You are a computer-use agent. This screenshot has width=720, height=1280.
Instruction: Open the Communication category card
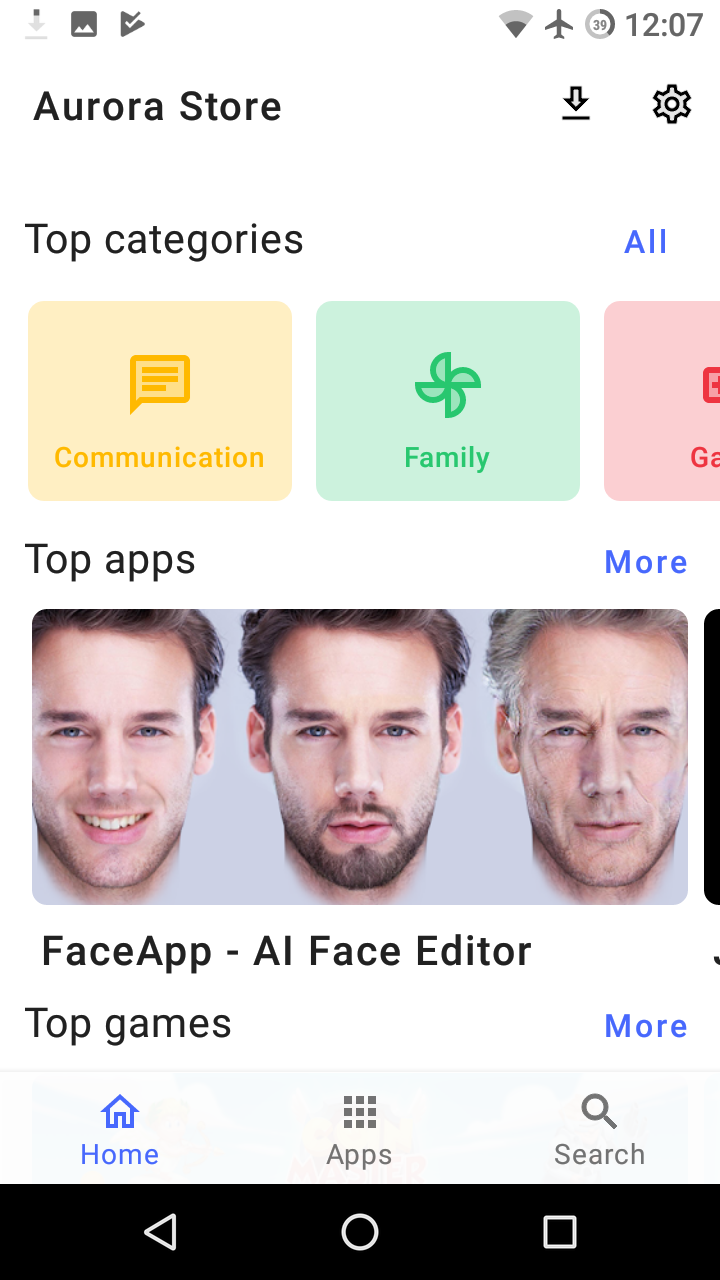coord(160,401)
